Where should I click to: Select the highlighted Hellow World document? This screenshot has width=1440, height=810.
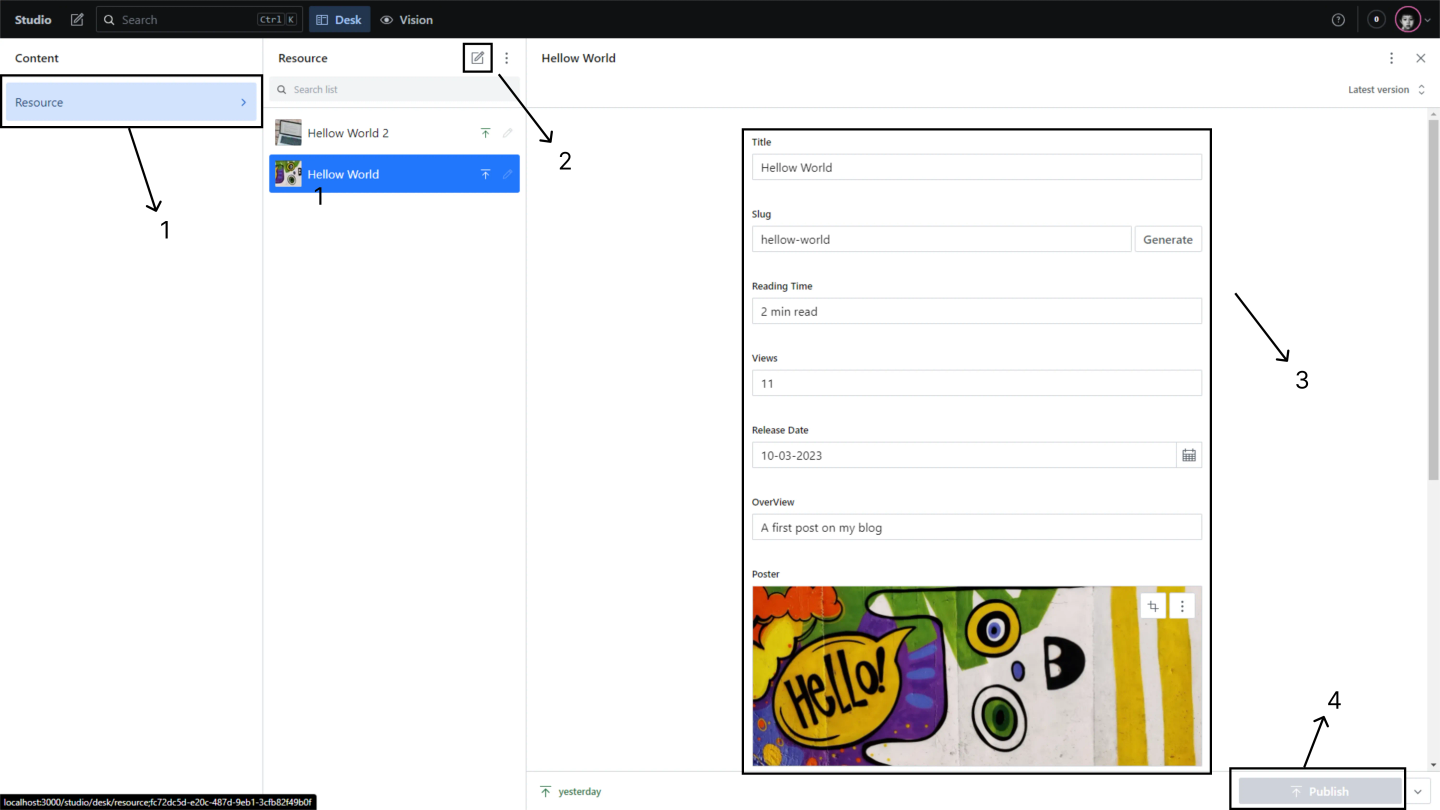coord(394,174)
